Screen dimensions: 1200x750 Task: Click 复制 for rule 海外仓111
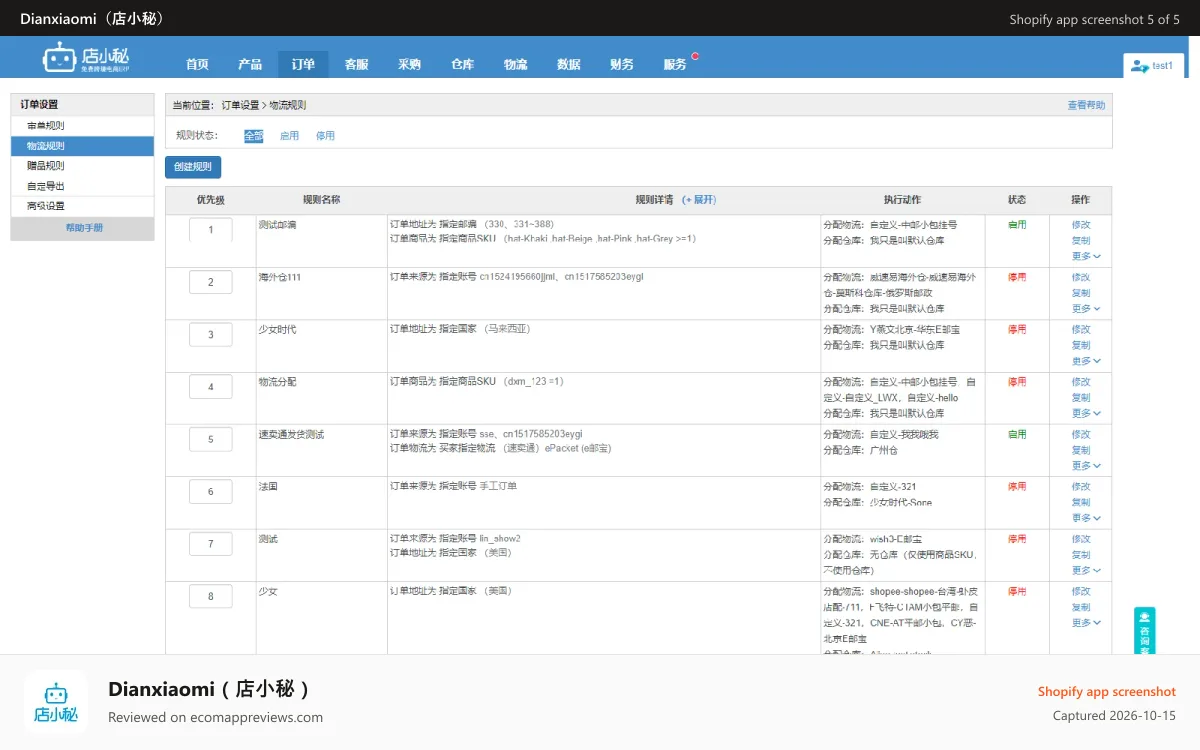[1081, 293]
